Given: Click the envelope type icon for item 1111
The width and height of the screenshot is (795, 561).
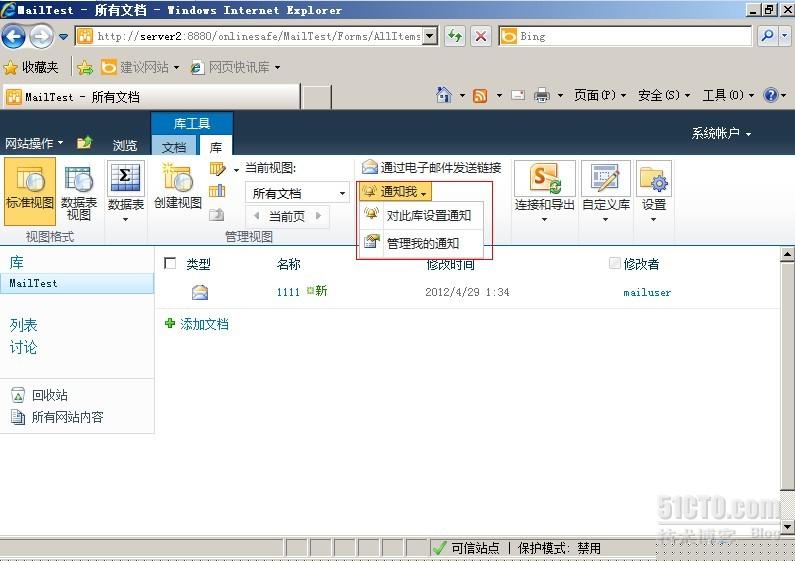Looking at the screenshot, I should (200, 292).
